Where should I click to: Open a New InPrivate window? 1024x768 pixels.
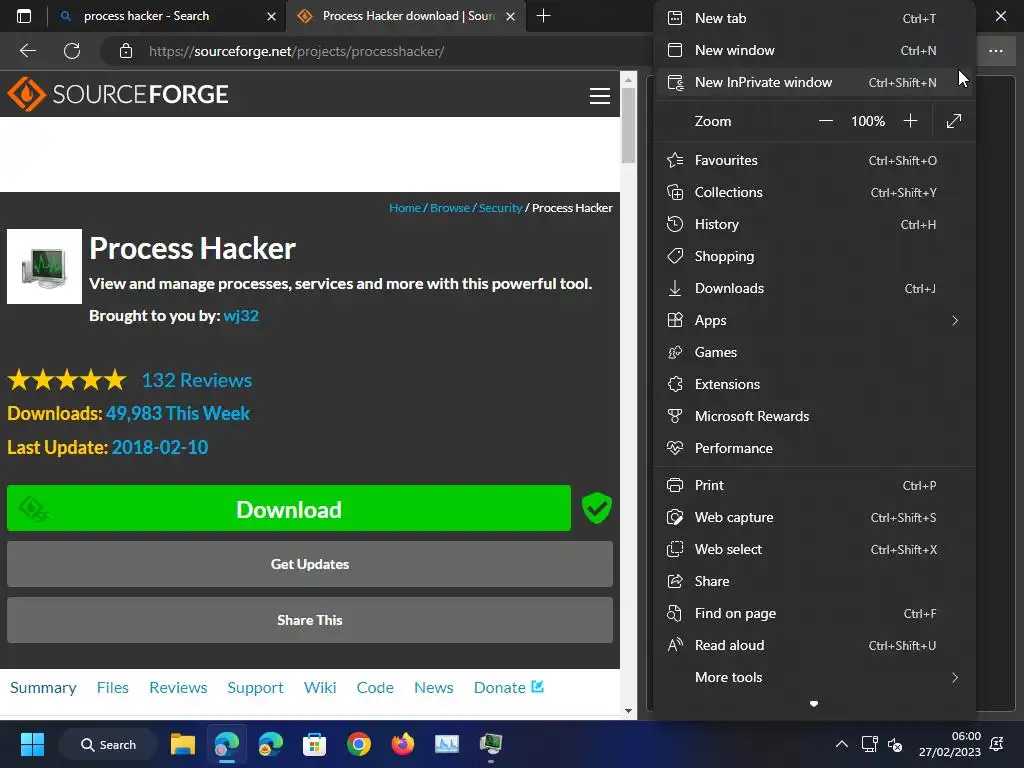(x=814, y=82)
